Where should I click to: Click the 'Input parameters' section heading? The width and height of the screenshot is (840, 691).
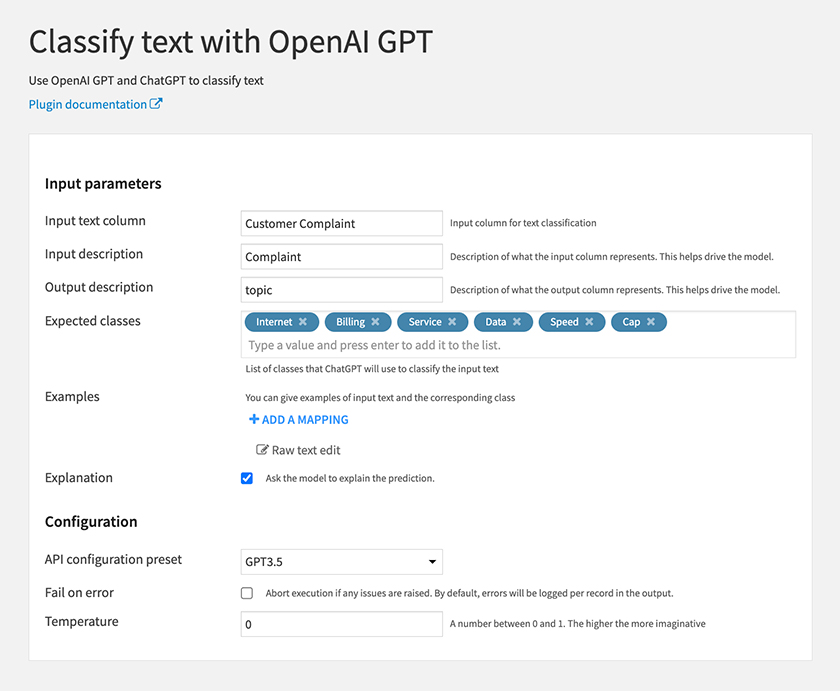(x=103, y=184)
